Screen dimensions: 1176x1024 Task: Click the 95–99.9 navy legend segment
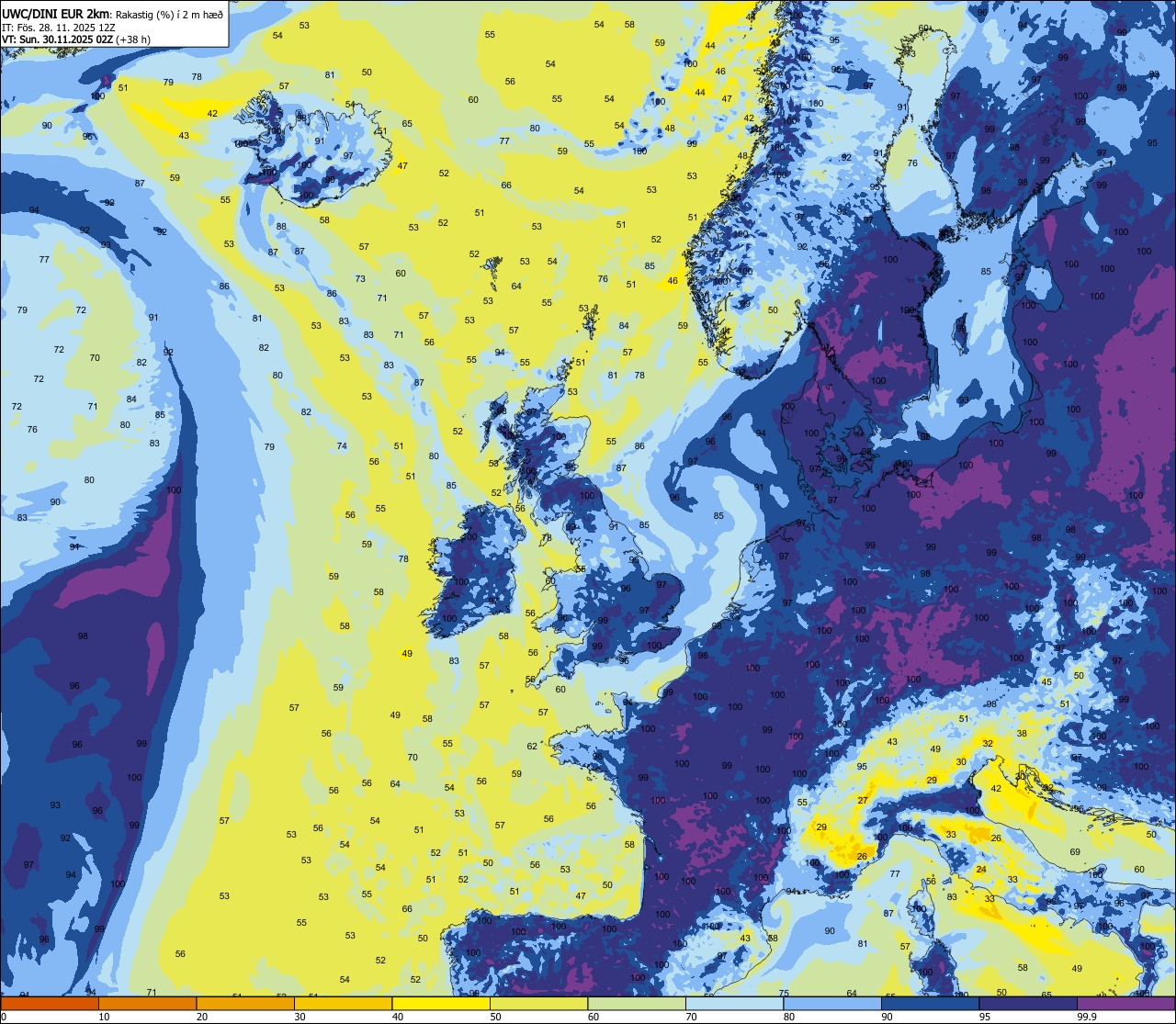point(1028,1003)
